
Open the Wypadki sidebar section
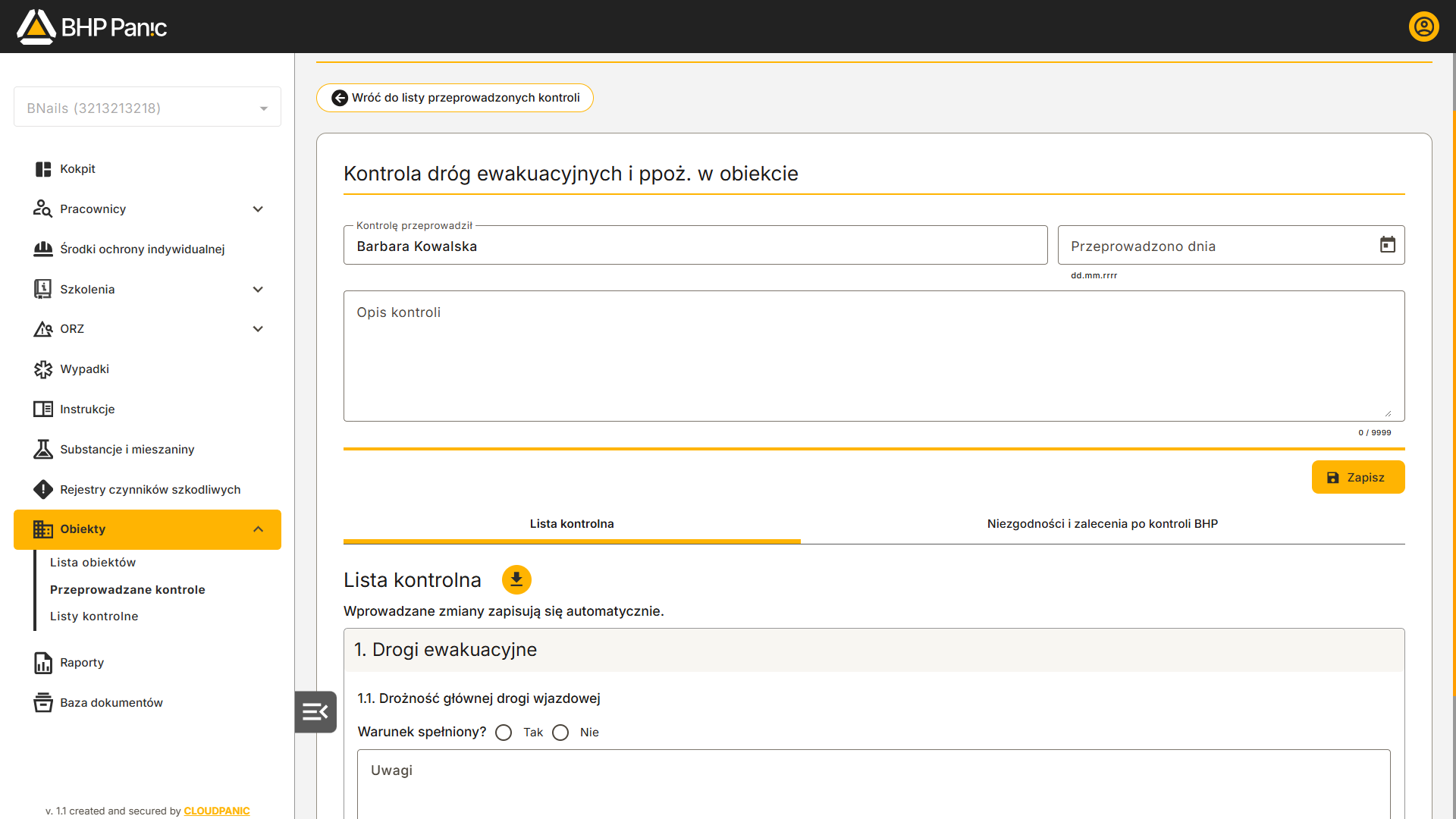[x=147, y=369]
